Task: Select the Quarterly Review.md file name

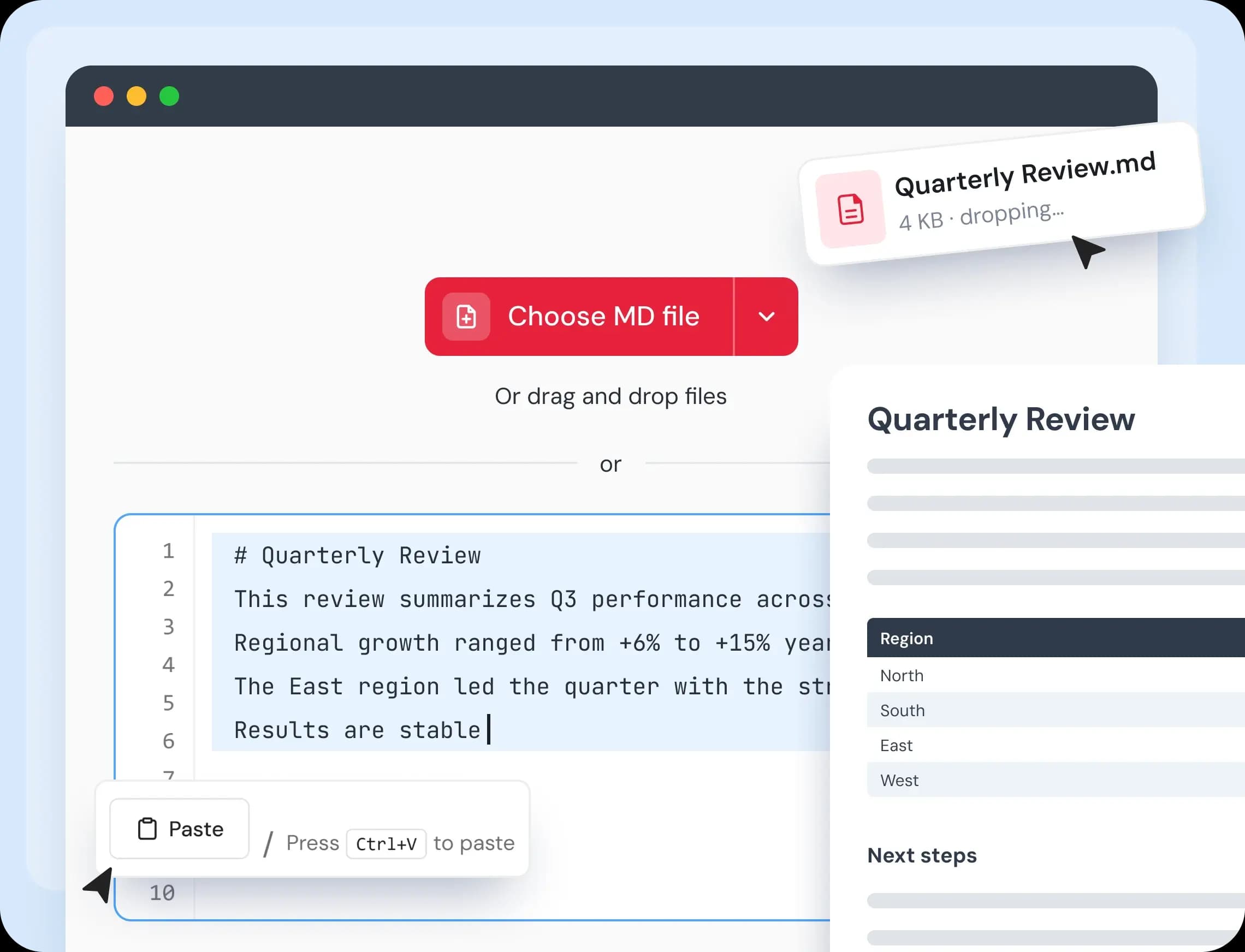Action: tap(1025, 174)
